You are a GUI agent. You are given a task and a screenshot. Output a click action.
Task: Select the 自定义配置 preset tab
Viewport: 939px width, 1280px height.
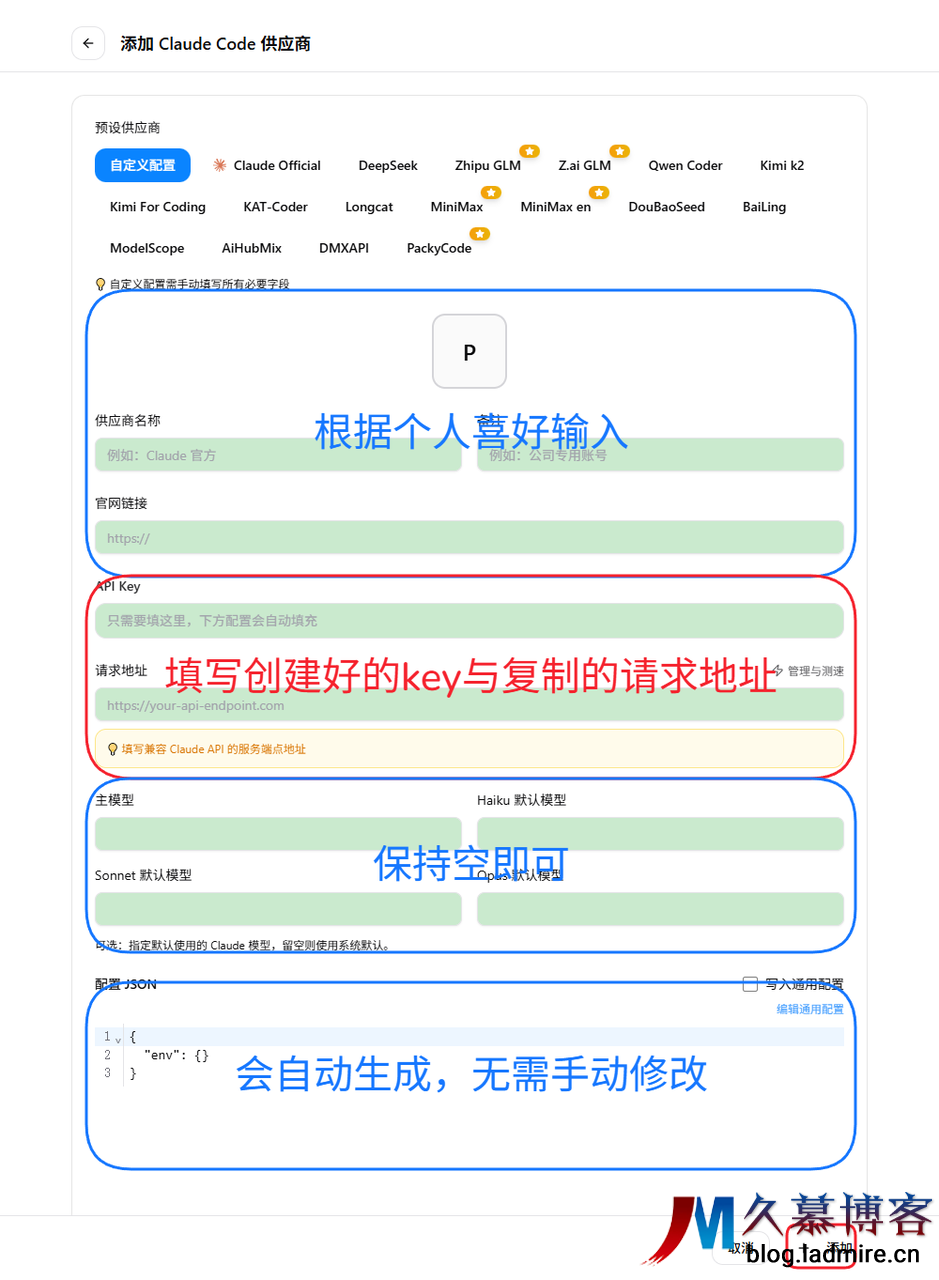pos(142,166)
